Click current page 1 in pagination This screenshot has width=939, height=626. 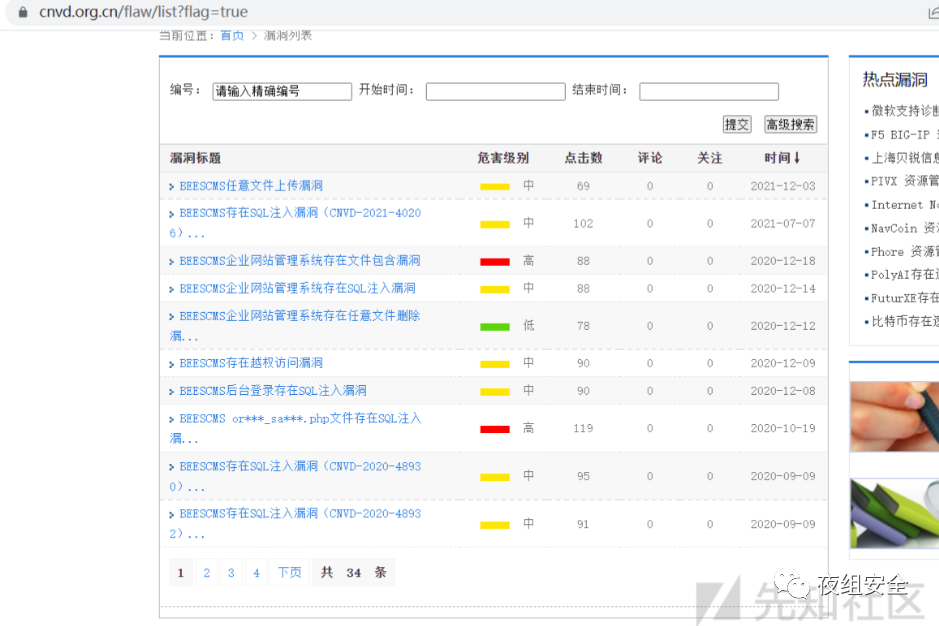180,573
